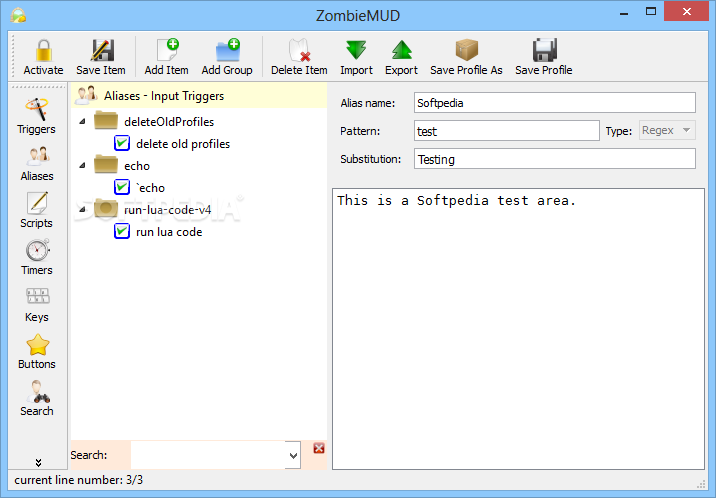
Task: Close the ZombieMUD window
Action: pos(687,12)
